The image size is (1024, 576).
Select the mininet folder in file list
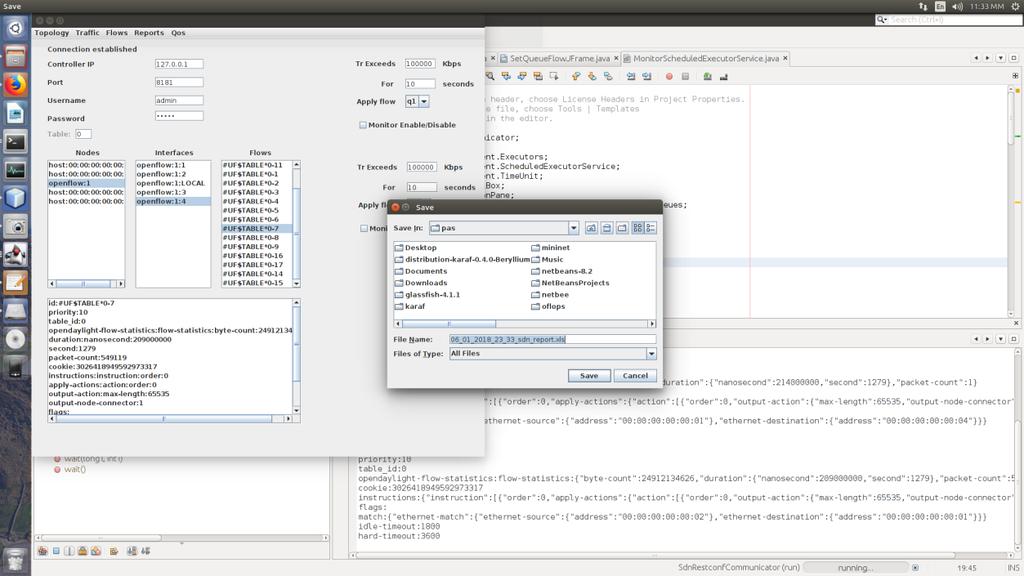click(x=550, y=248)
